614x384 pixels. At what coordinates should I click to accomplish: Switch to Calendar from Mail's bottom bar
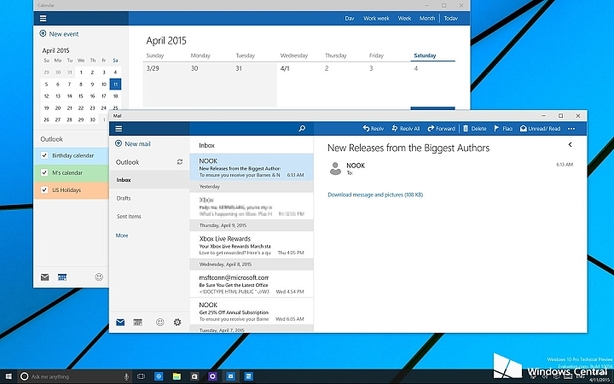(138, 322)
